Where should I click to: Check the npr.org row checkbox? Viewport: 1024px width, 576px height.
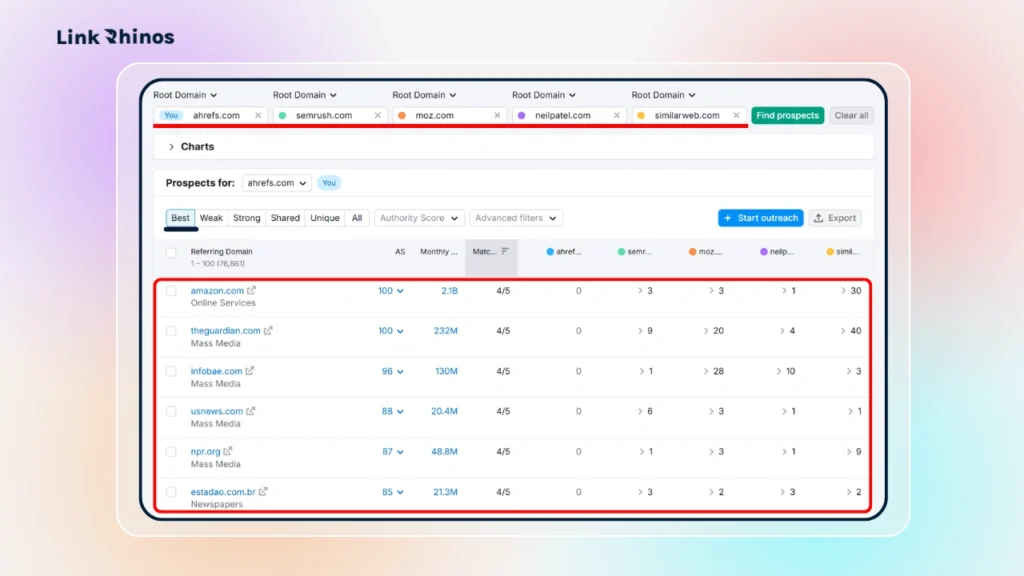pyautogui.click(x=171, y=451)
